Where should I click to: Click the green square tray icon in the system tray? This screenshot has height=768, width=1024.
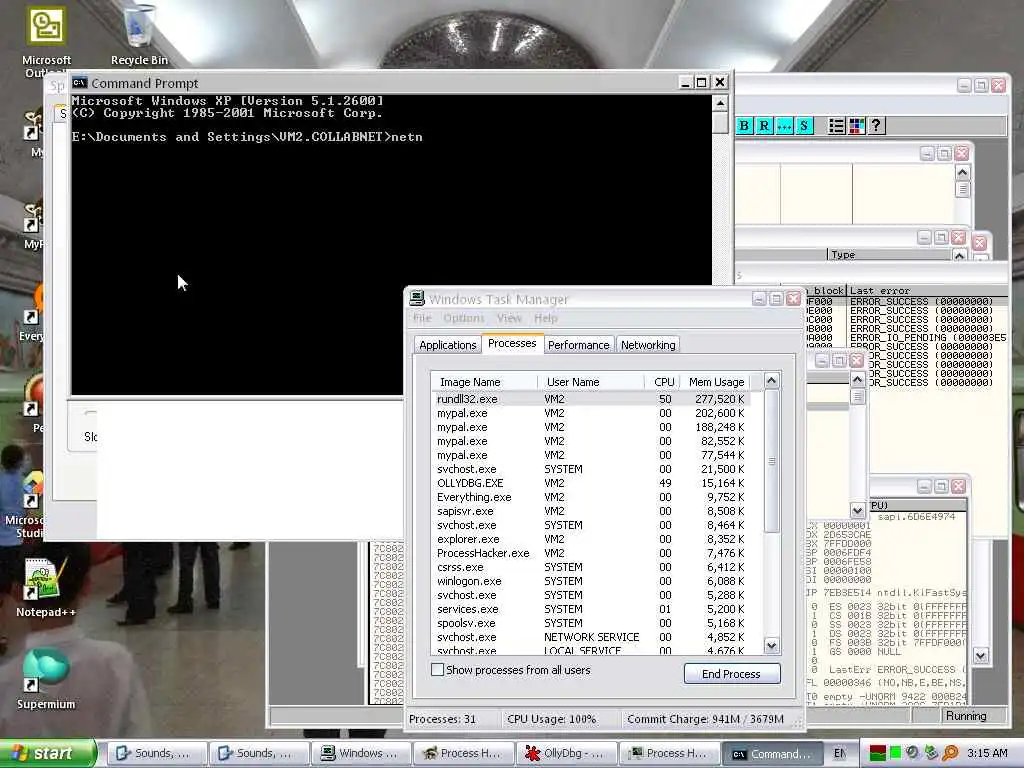point(895,753)
